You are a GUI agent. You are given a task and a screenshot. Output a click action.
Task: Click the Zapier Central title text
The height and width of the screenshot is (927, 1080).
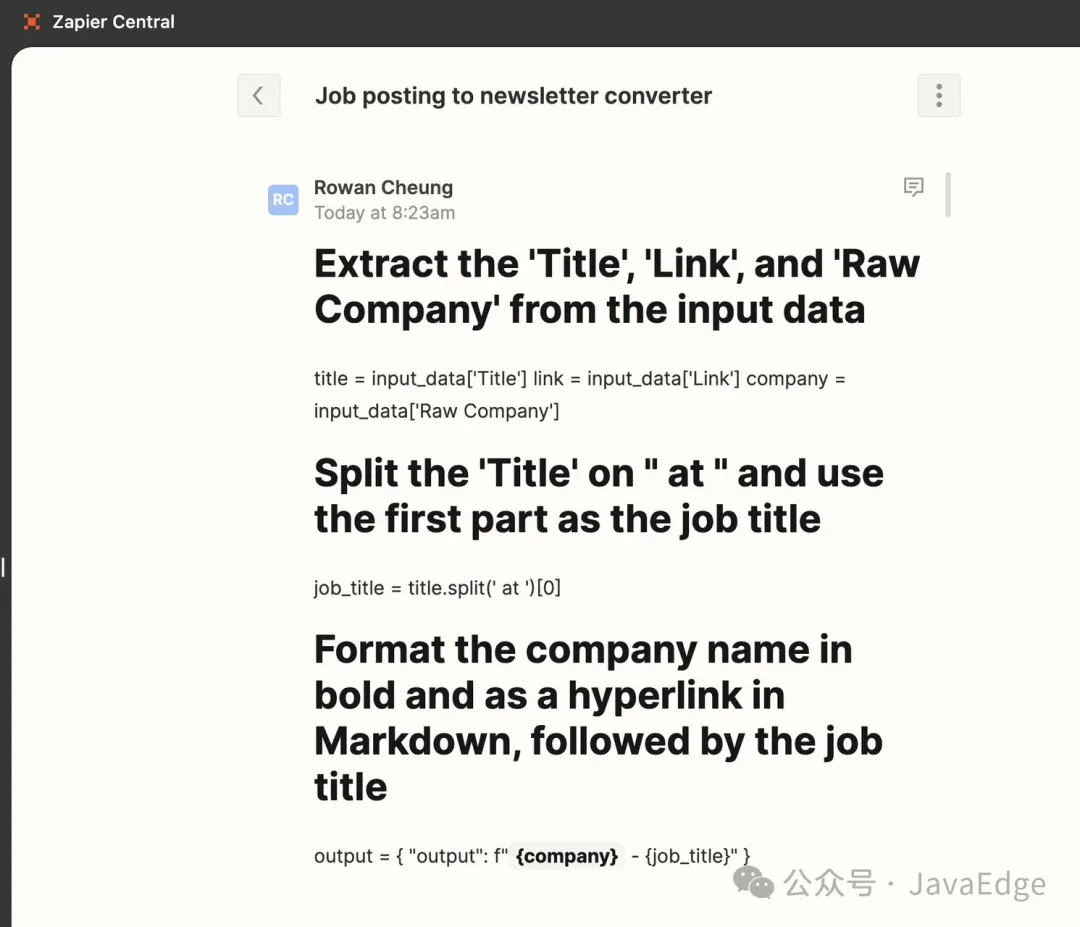point(113,22)
